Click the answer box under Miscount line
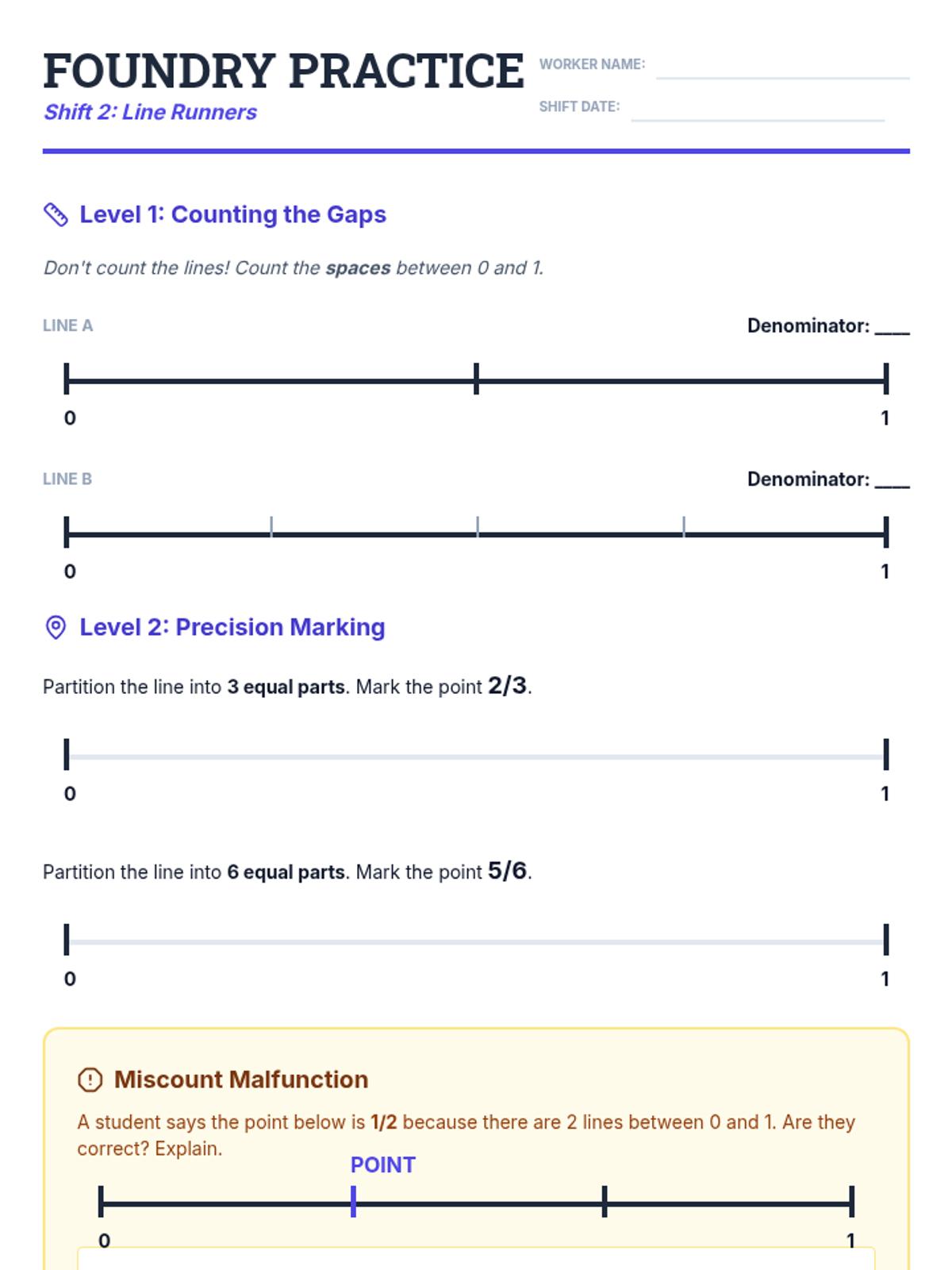The height and width of the screenshot is (1270, 952). [476, 1259]
